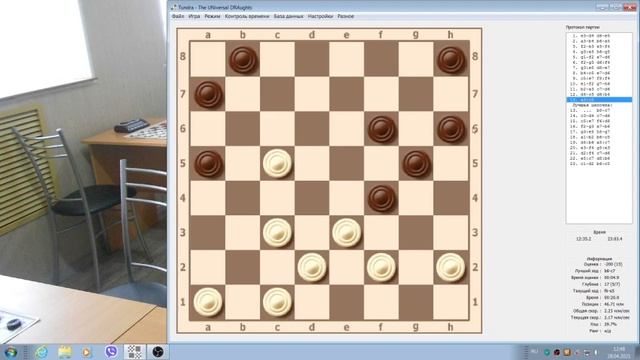Select the white piece on f2
The width and height of the screenshot is (640, 360).
point(381,267)
